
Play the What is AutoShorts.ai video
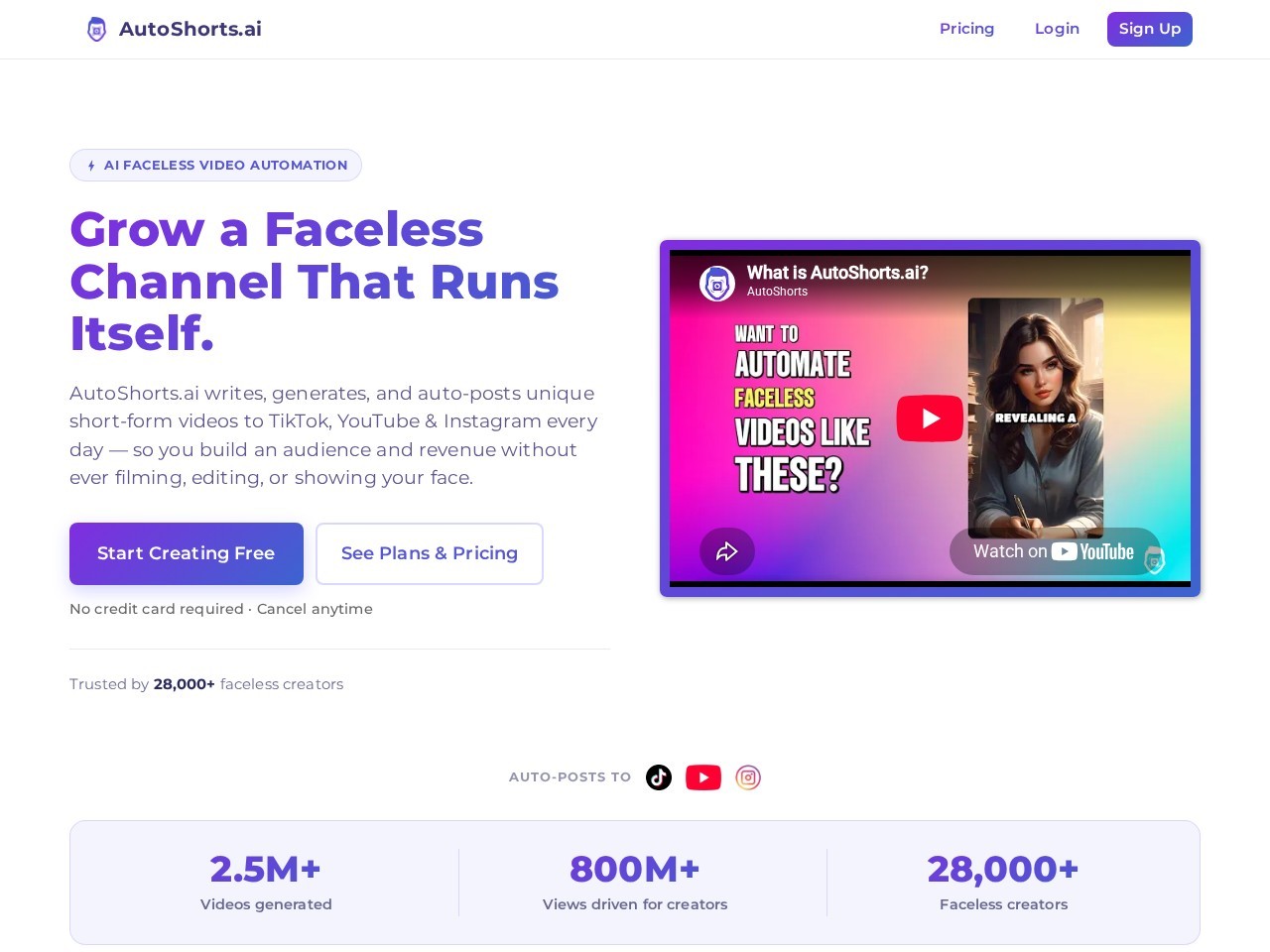930,418
